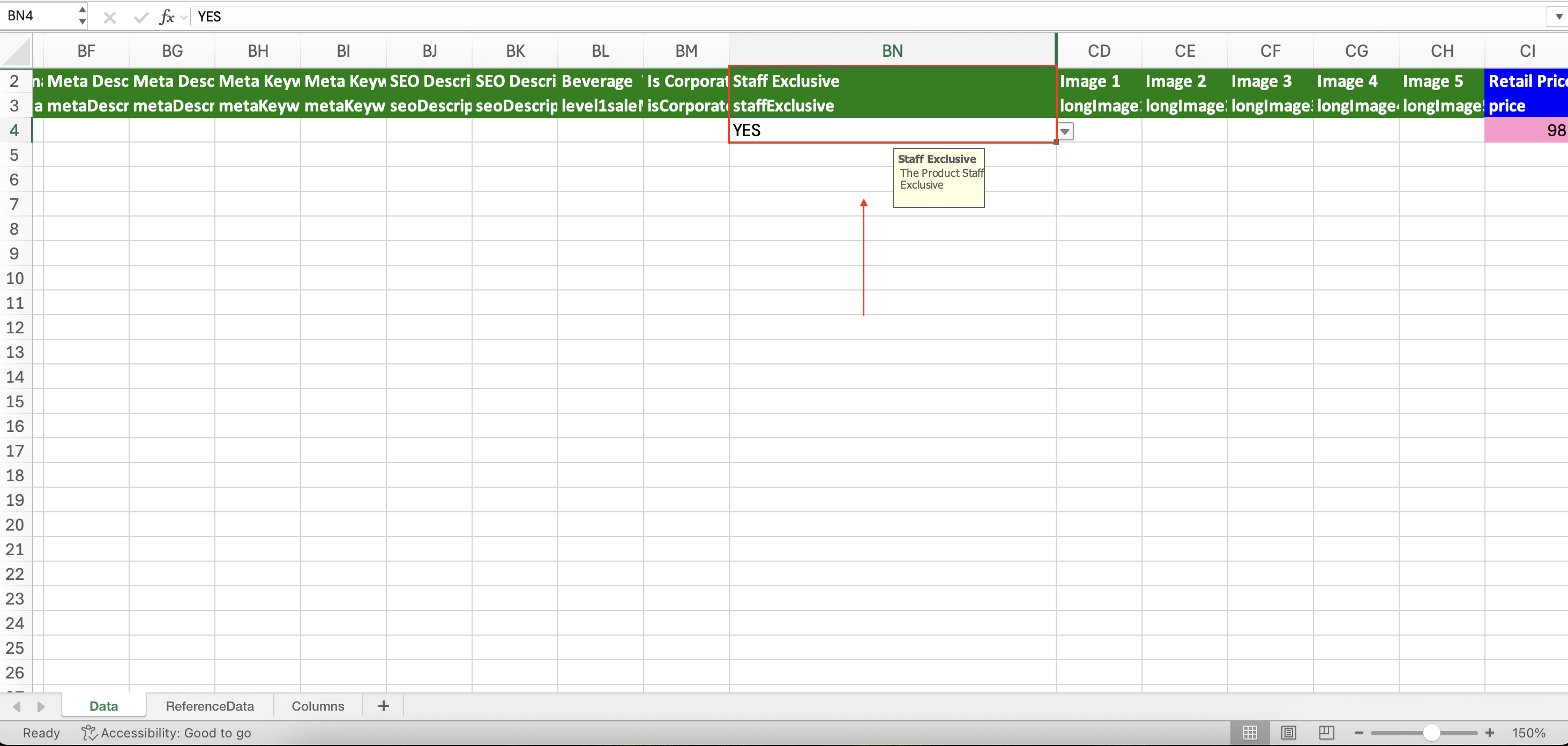Screen dimensions: 1568x746
Task: Click the BN column header
Action: click(892, 51)
